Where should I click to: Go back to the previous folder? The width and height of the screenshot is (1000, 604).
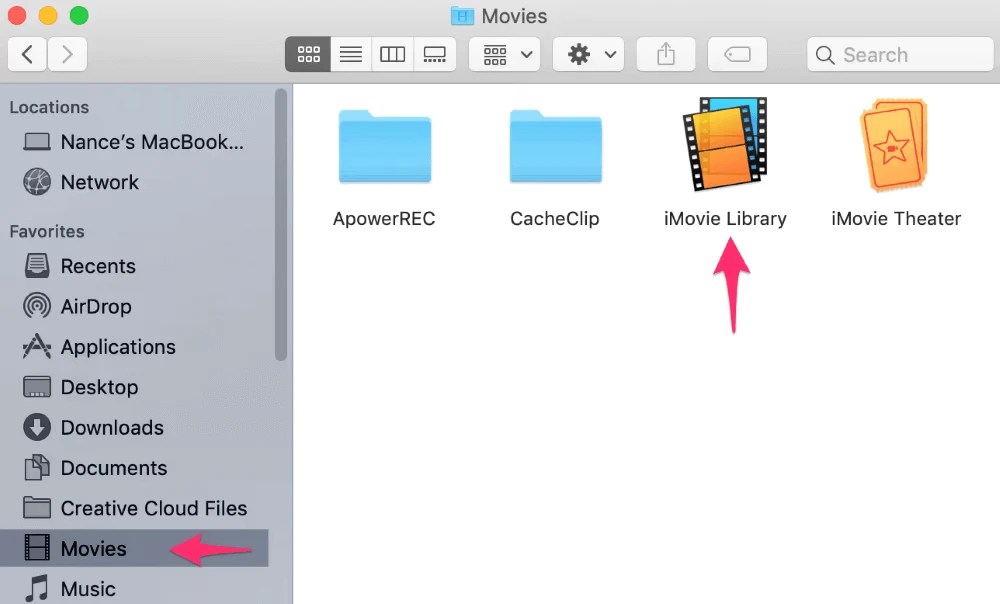pyautogui.click(x=27, y=54)
